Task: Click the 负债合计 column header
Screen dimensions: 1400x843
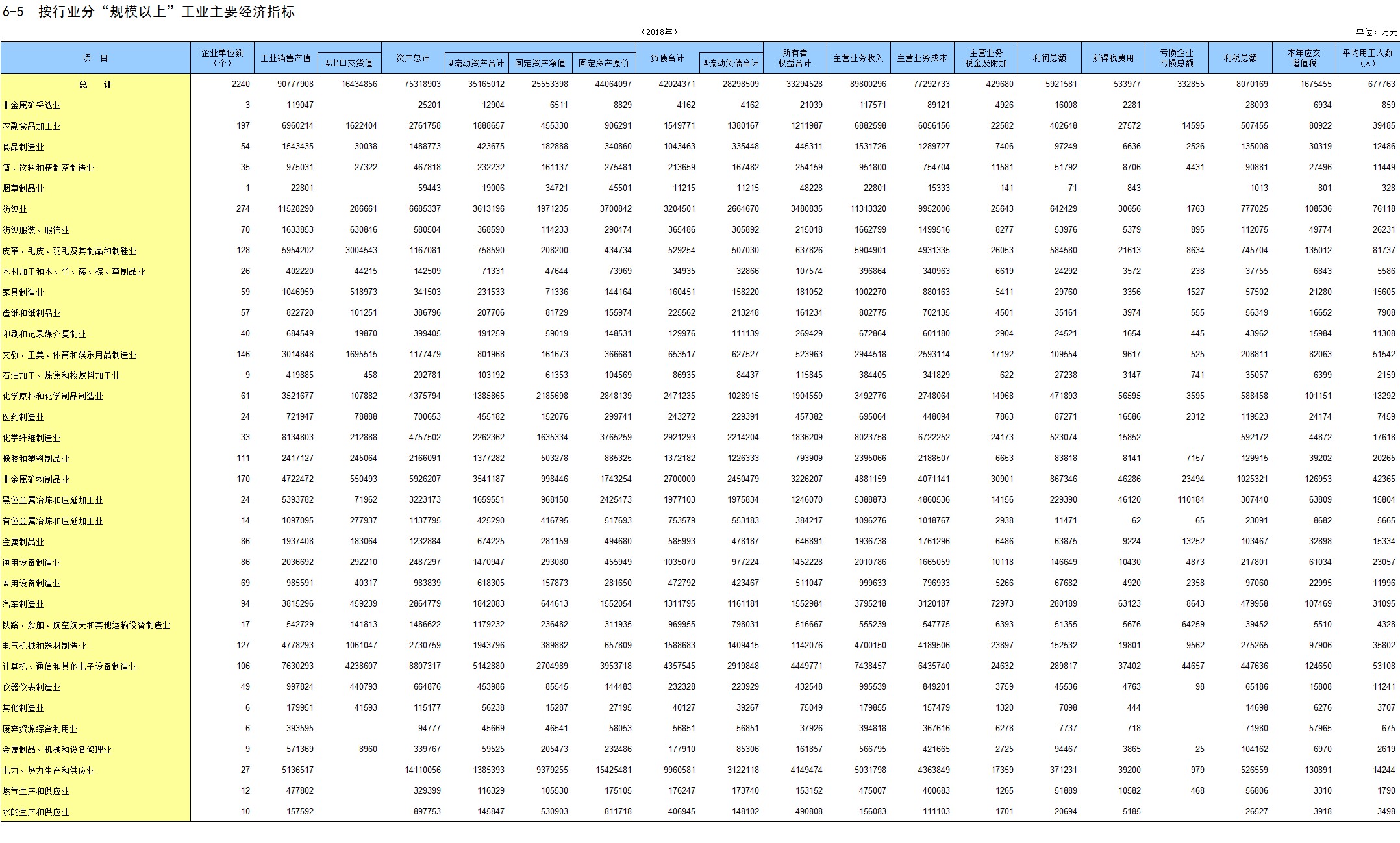Action: pyautogui.click(x=668, y=58)
